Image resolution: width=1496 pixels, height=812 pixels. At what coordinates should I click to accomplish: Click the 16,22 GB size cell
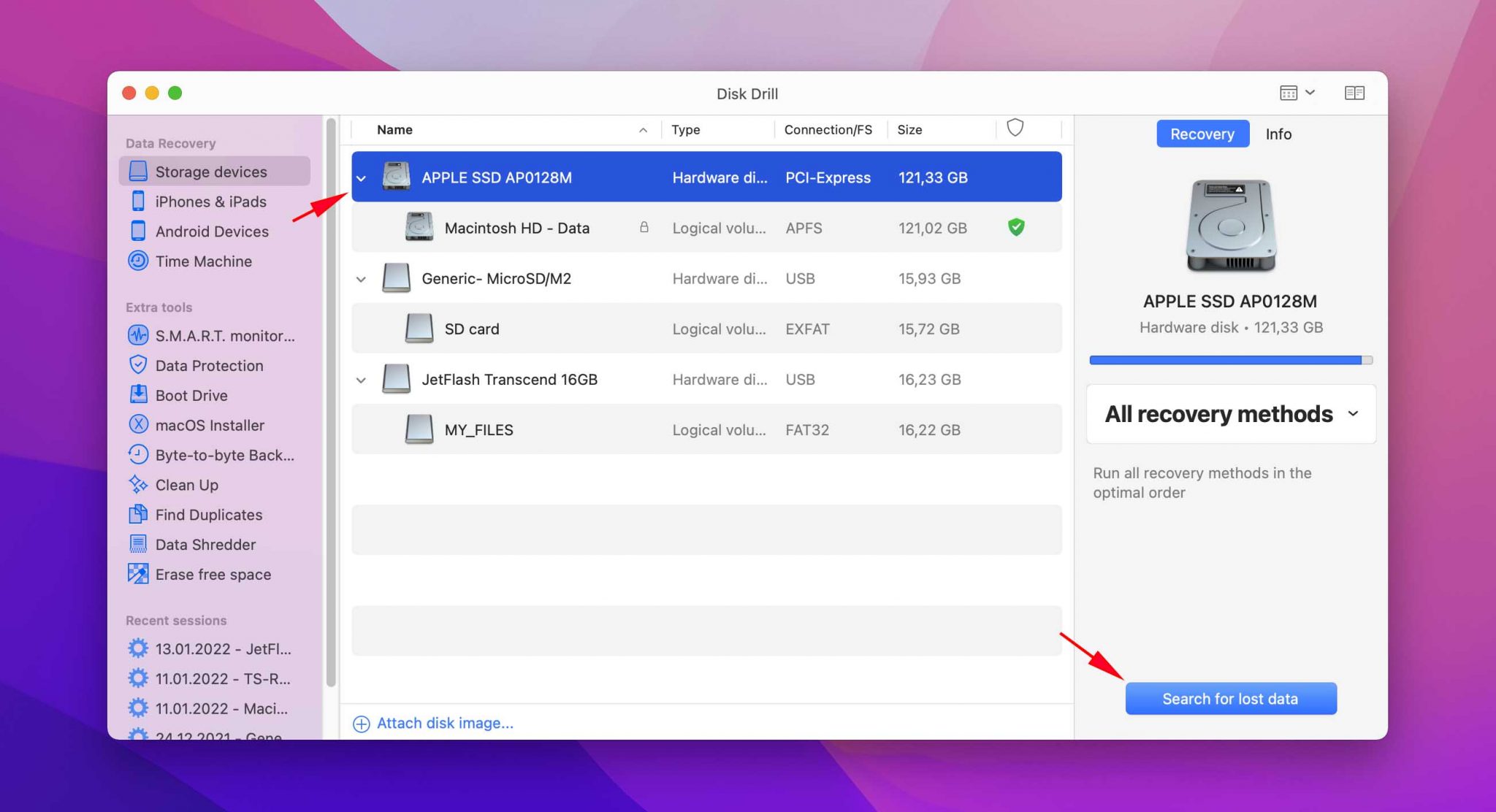tap(929, 429)
